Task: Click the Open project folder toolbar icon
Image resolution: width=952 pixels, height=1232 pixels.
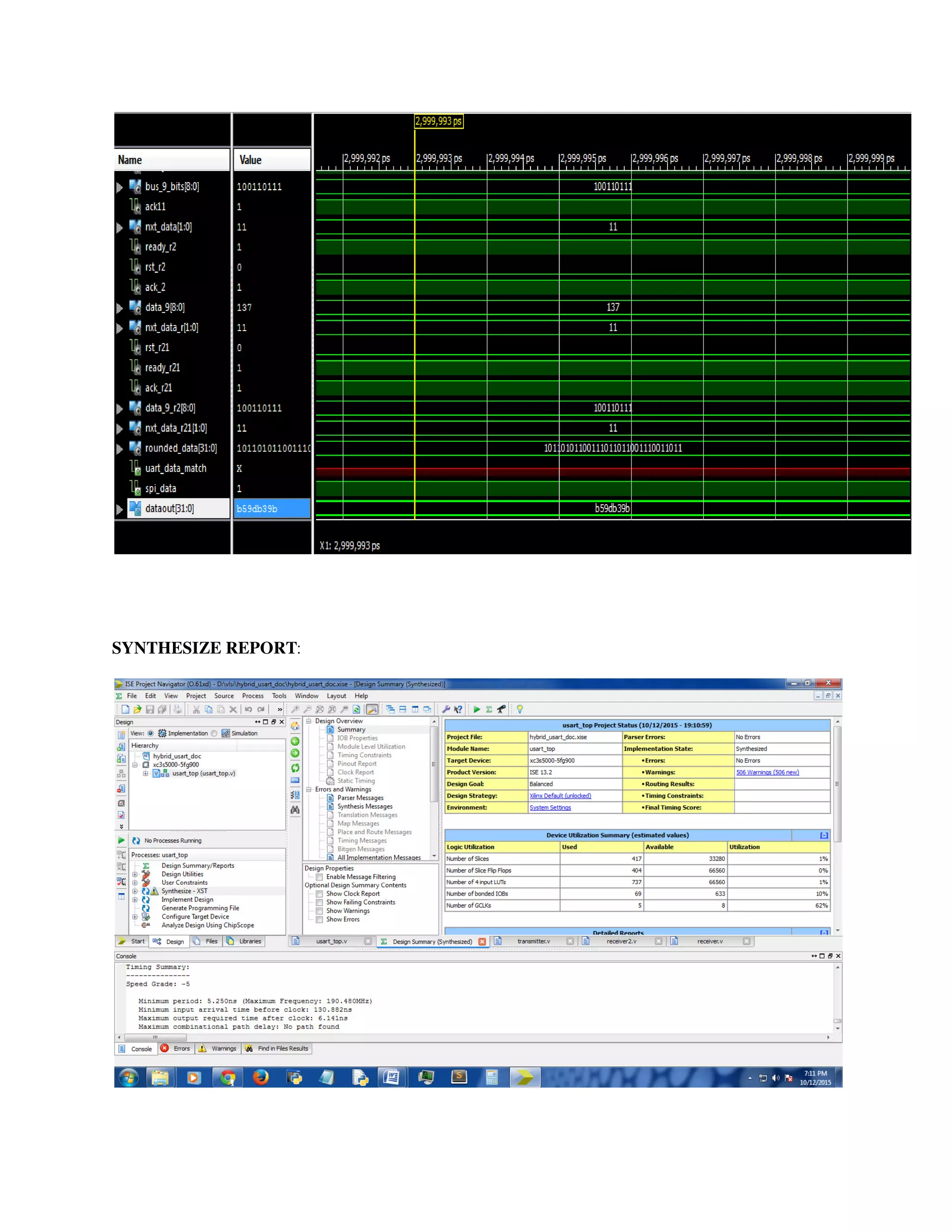Action: (x=137, y=709)
